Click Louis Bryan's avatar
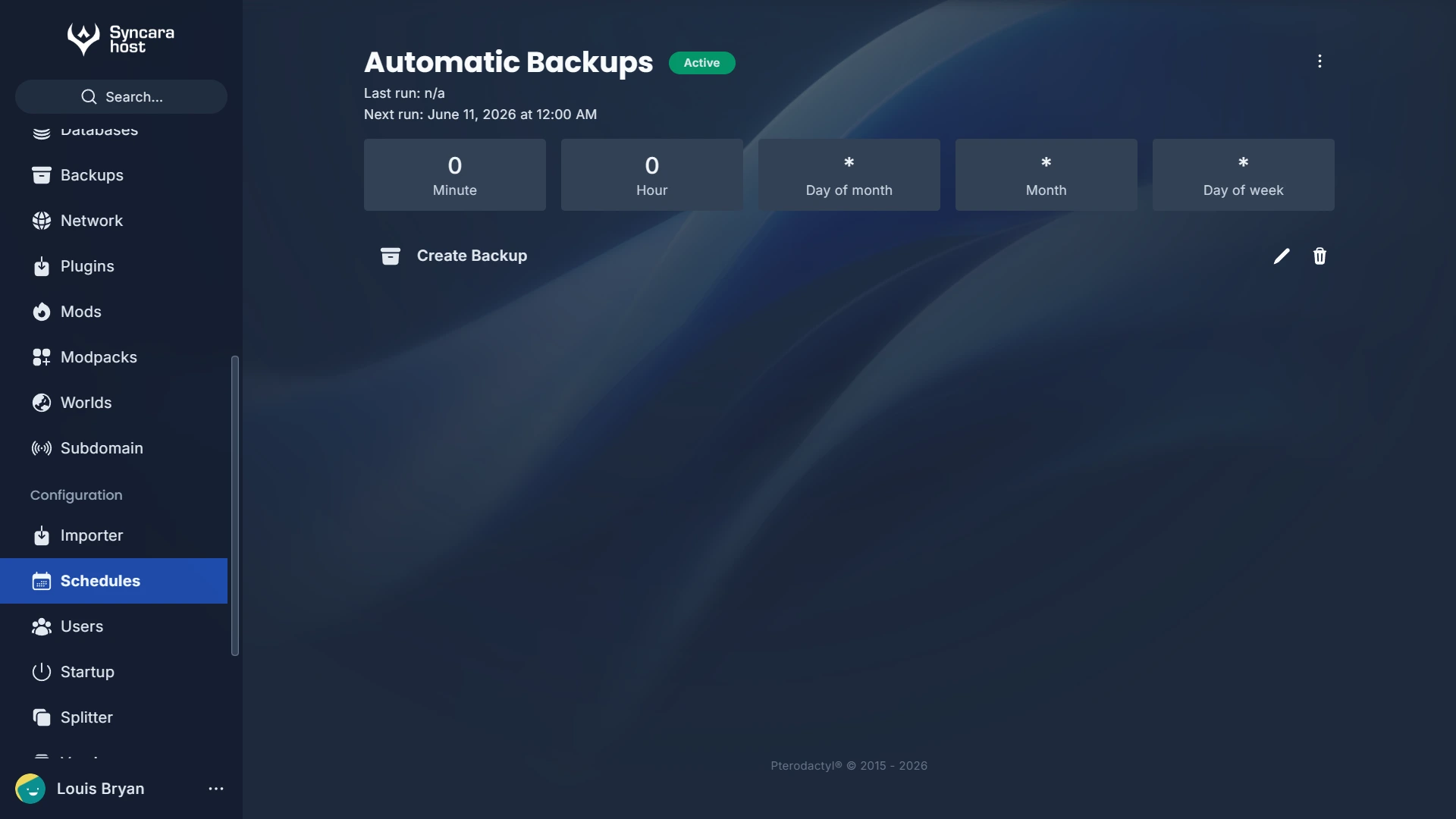This screenshot has width=1456, height=819. pyautogui.click(x=30, y=789)
